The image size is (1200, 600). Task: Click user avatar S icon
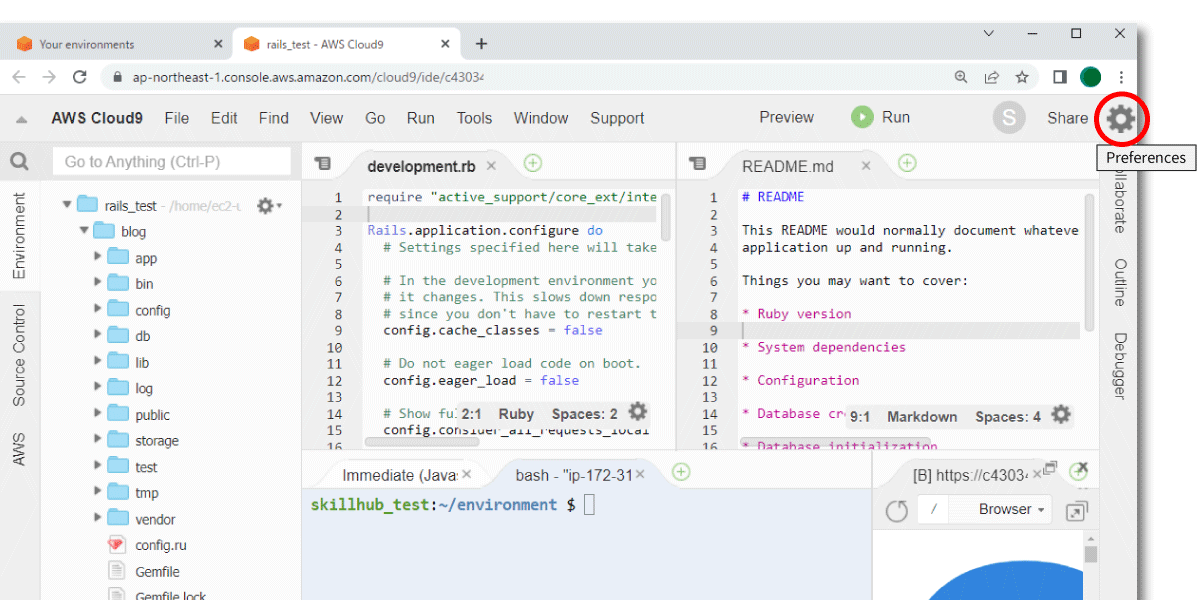coord(1009,118)
